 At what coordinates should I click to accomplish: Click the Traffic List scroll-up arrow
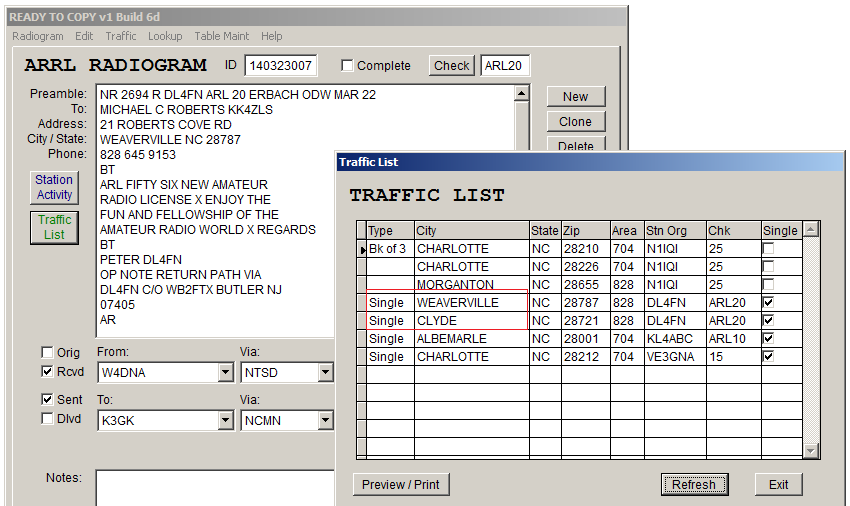810,229
